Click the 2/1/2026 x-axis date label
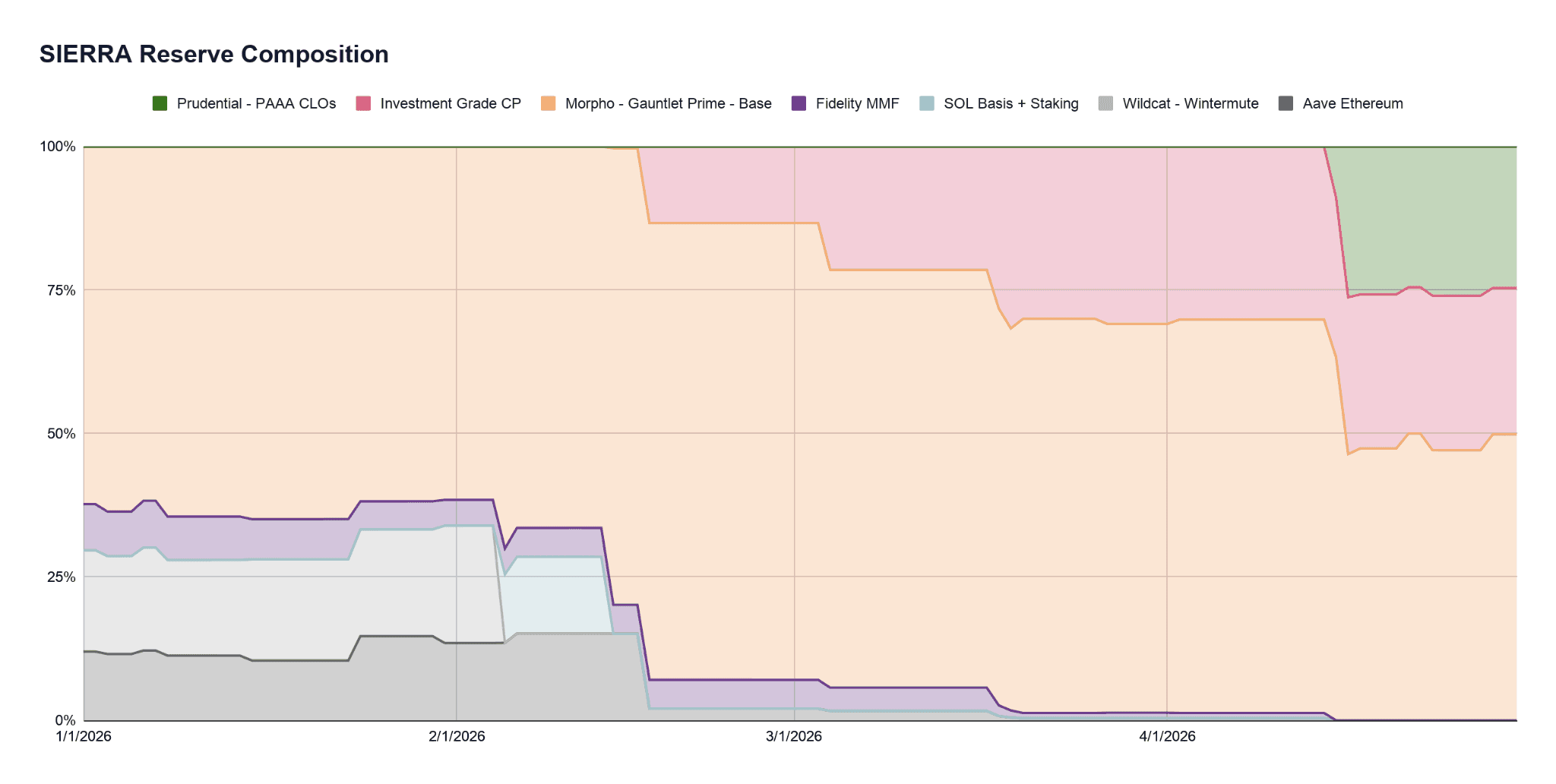This screenshot has height=784, width=1556. coord(457,736)
